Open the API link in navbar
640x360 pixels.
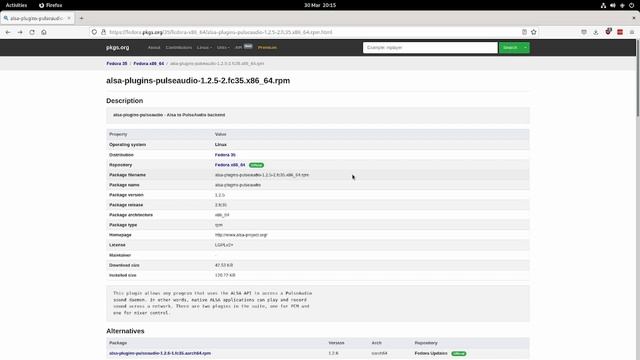coord(238,47)
